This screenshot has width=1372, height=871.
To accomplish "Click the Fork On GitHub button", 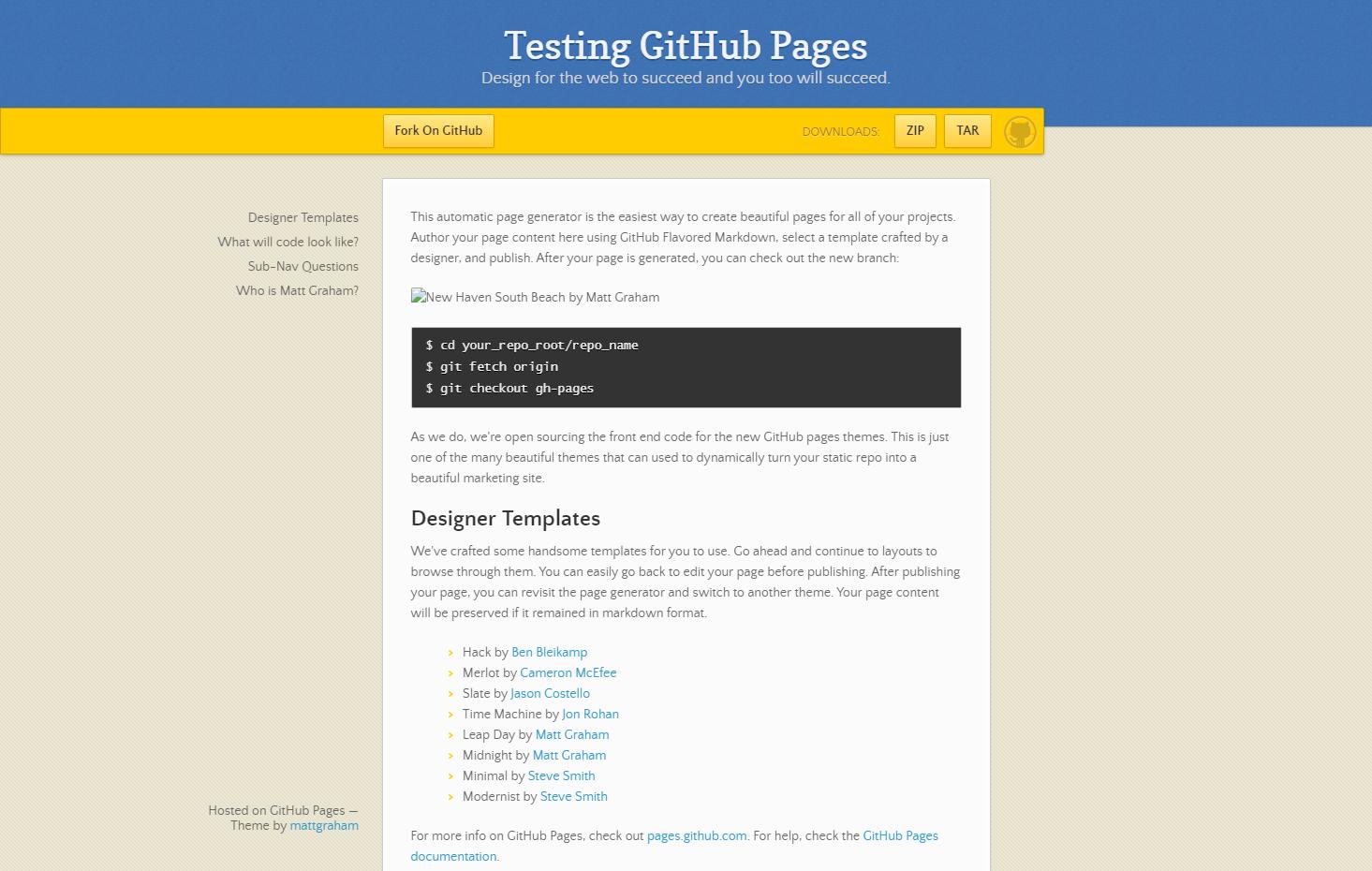I will pos(438,131).
